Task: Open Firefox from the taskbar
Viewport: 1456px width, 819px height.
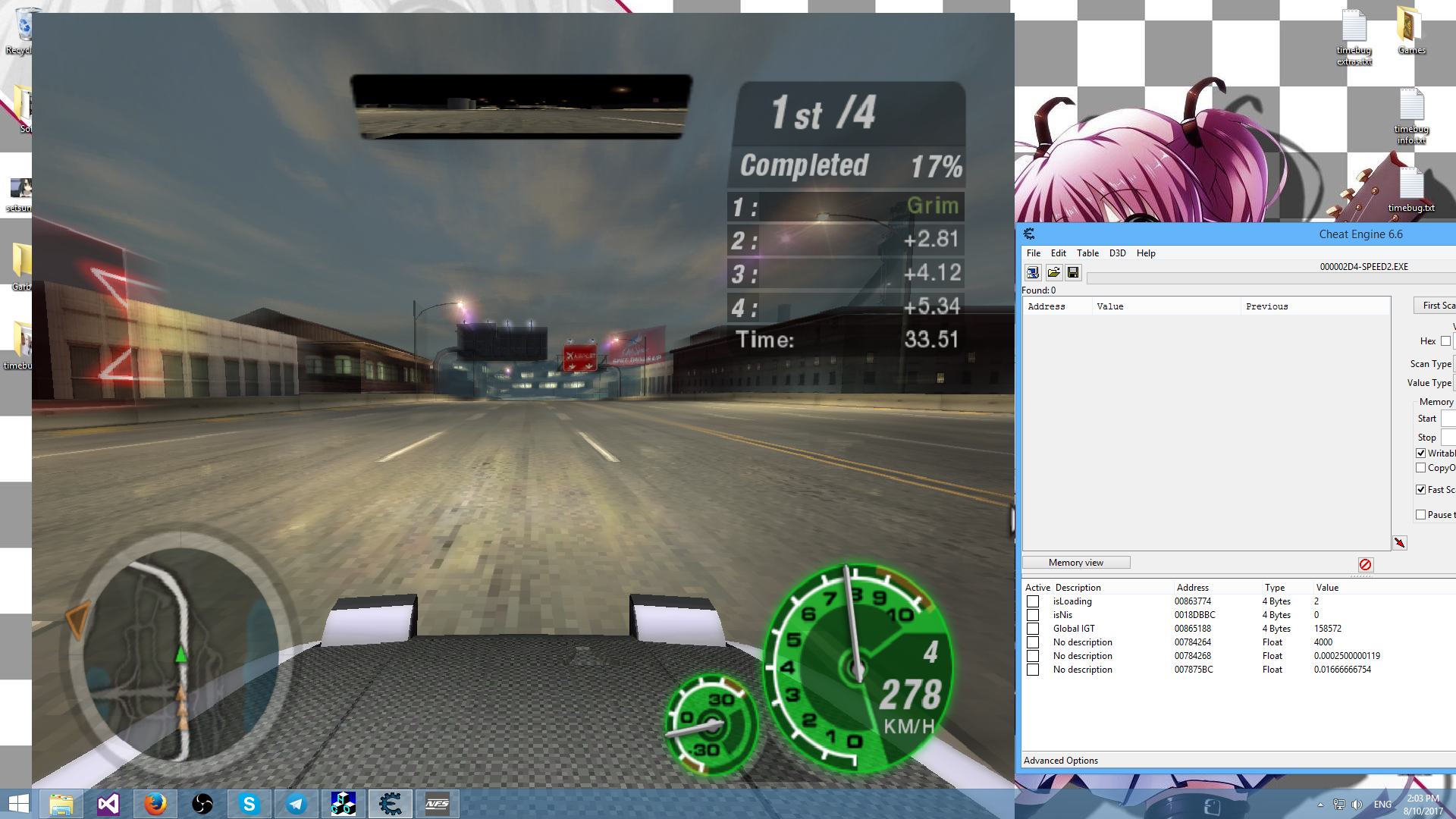Action: 155,804
